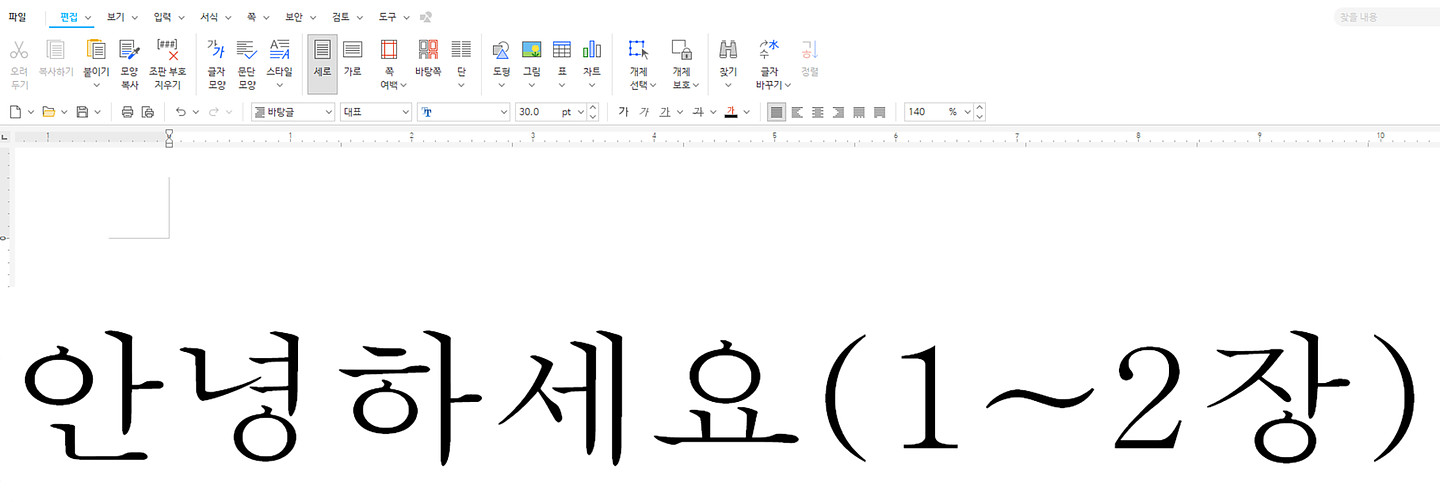This screenshot has width=1440, height=502.
Task: Open the 서식 menu tab
Action: tap(209, 17)
